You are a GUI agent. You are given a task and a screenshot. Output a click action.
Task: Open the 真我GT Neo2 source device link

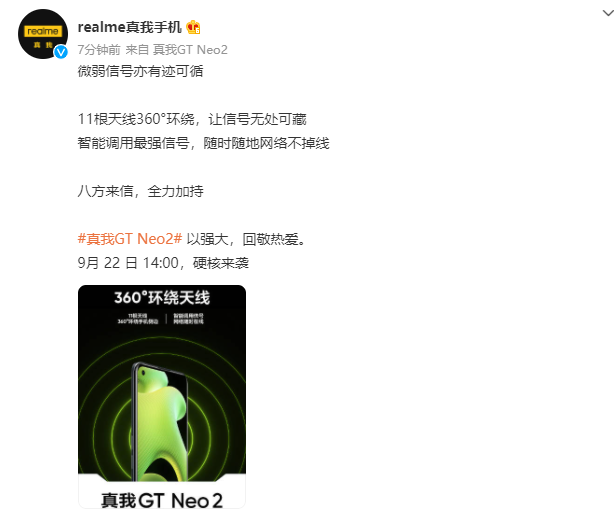pyautogui.click(x=190, y=50)
